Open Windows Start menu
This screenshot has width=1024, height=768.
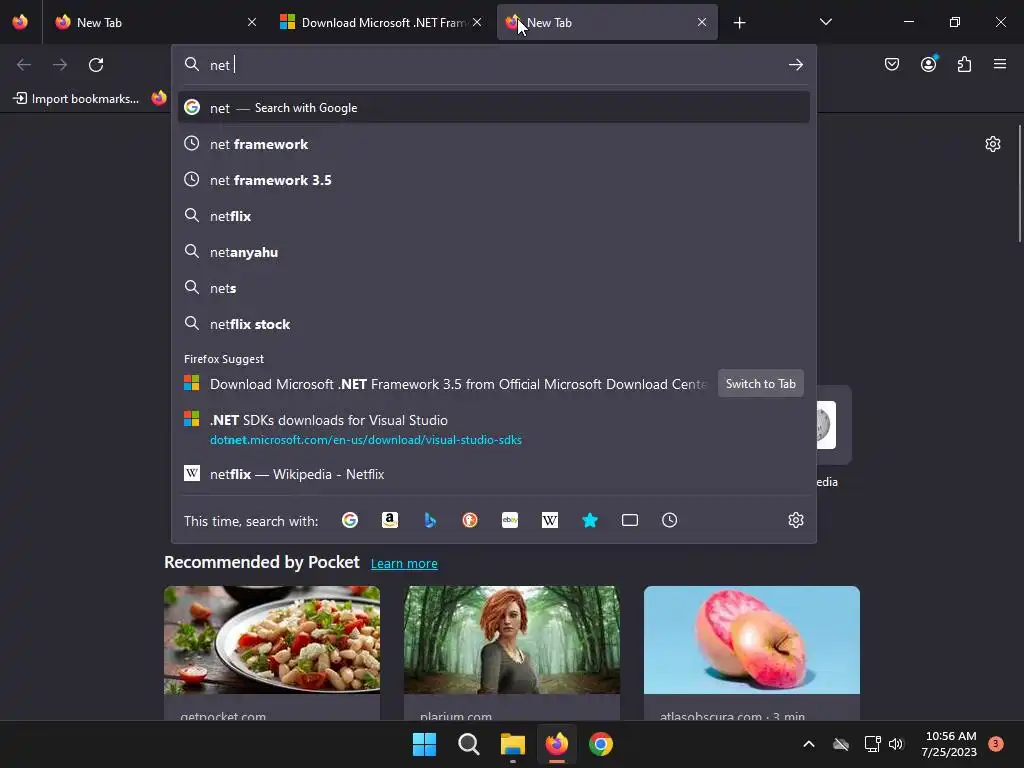(424, 744)
